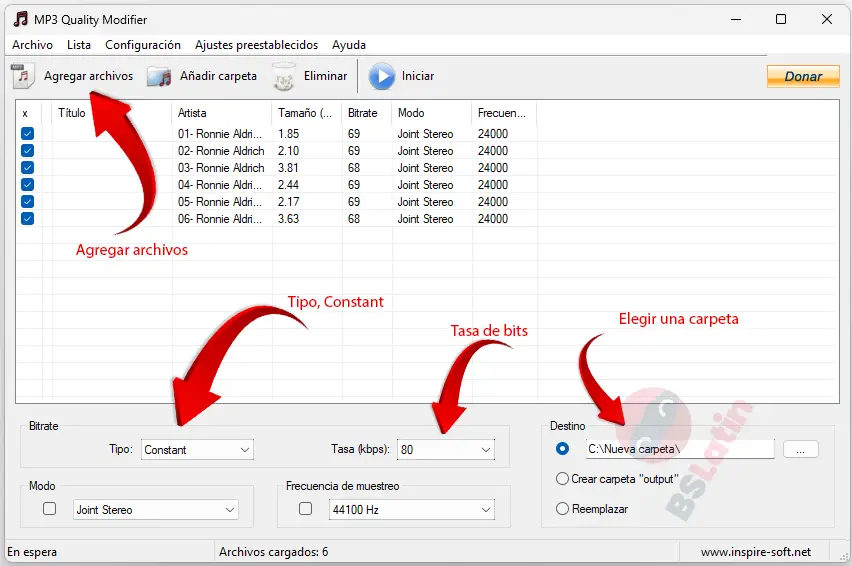Image resolution: width=852 pixels, height=566 pixels.
Task: Select the 03- Ronnie Aldrich artist cell
Action: coord(221,167)
